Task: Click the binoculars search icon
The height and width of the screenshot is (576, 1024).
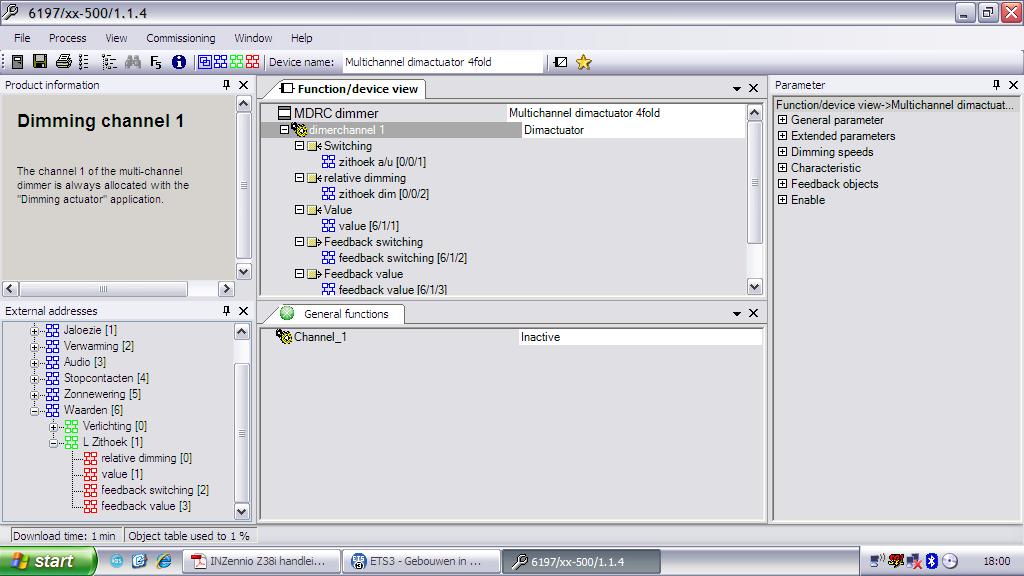Action: pyautogui.click(x=134, y=62)
